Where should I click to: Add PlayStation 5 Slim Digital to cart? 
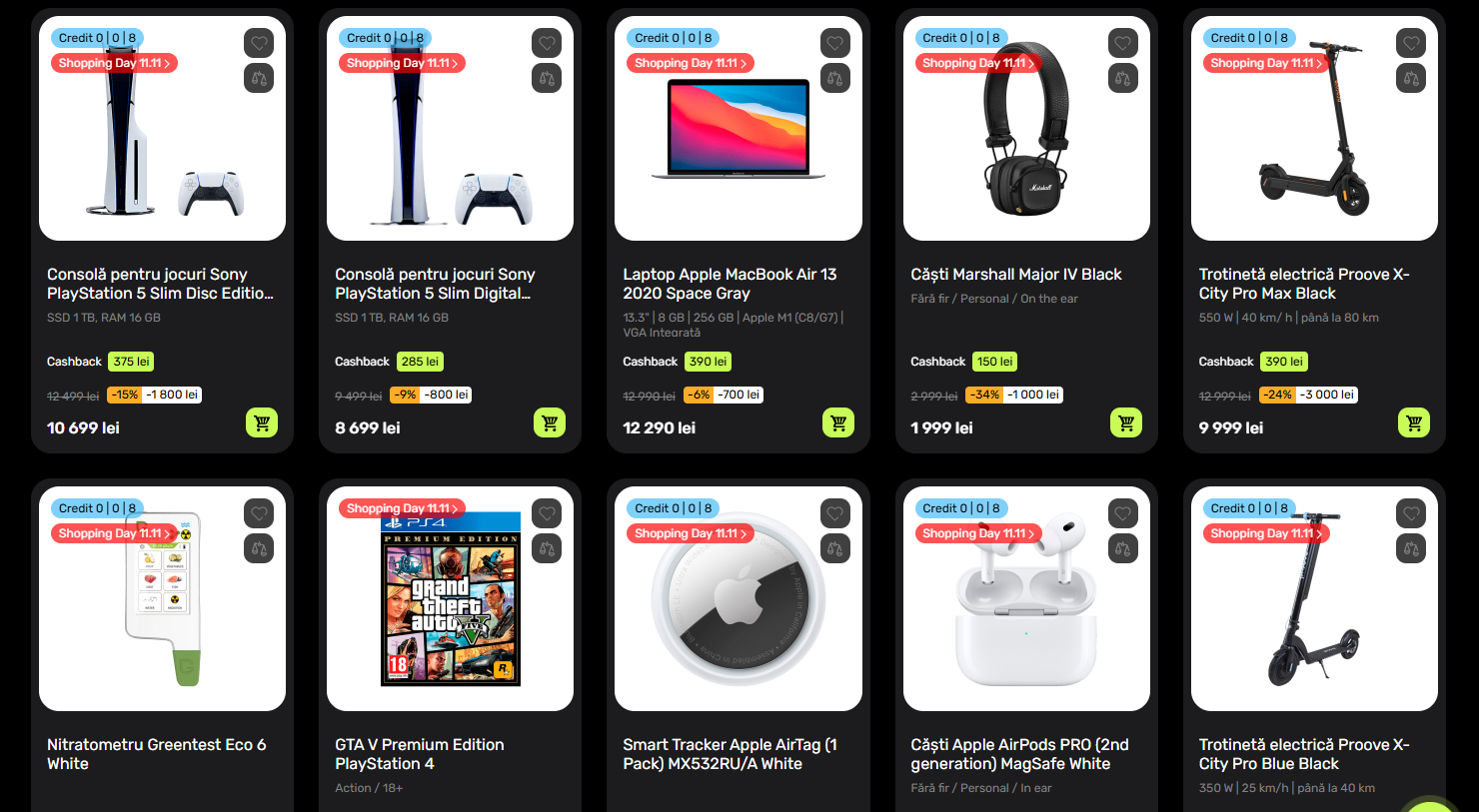pos(550,422)
